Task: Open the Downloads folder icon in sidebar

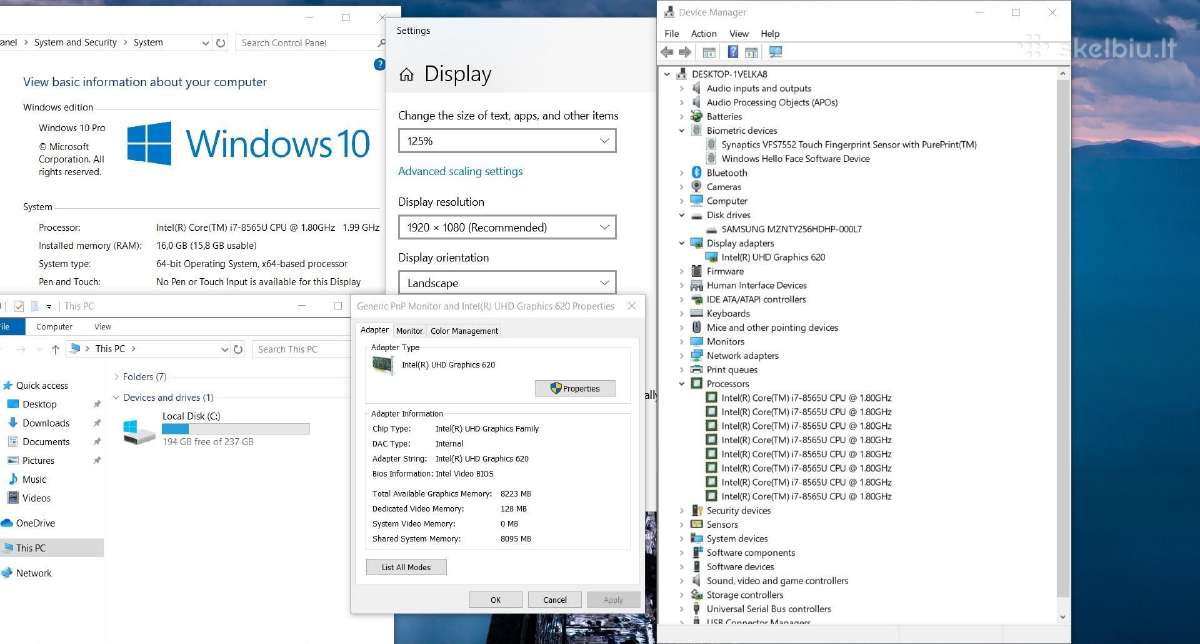Action: 13,423
